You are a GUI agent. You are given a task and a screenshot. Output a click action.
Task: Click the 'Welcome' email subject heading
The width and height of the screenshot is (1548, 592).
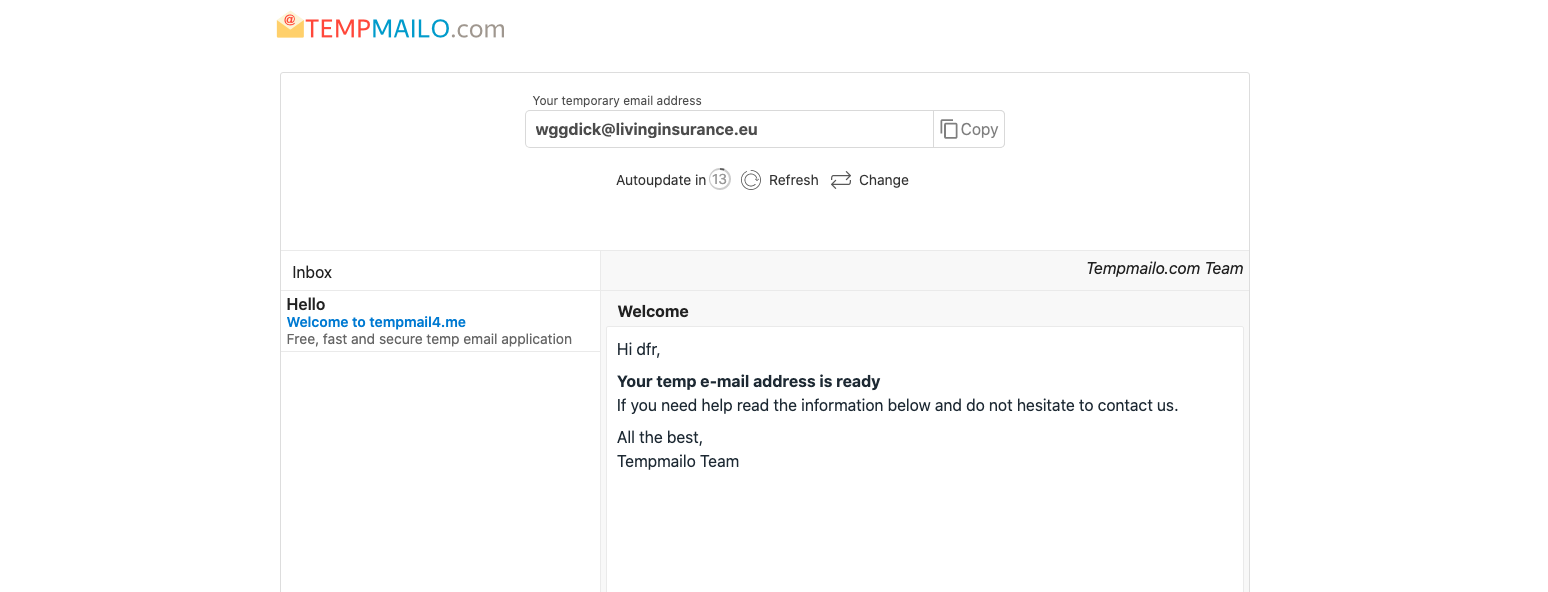click(653, 311)
